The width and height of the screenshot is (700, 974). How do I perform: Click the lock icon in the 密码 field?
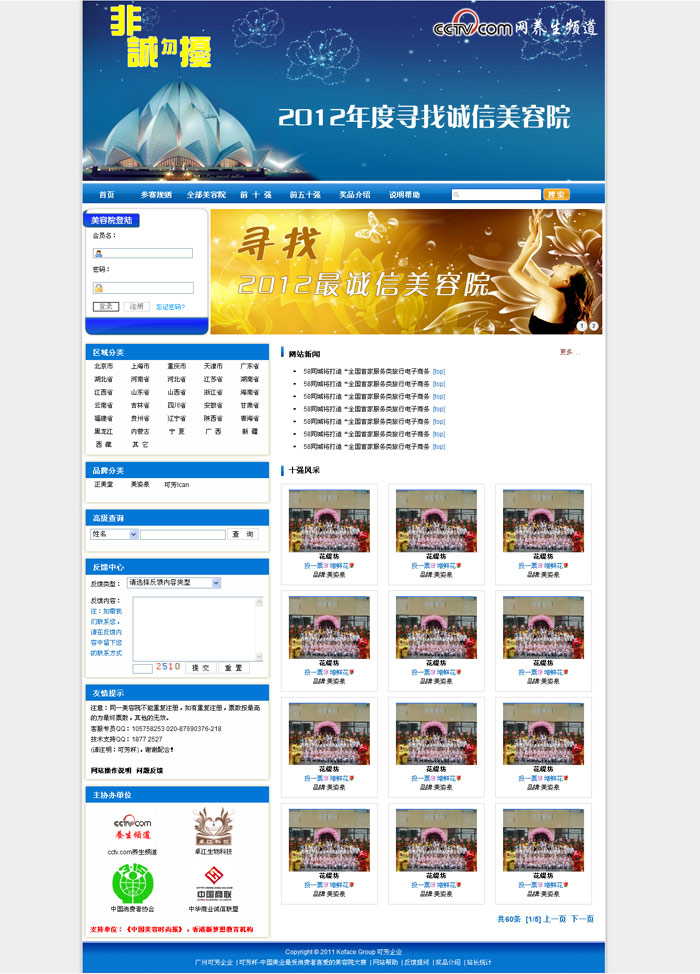tap(99, 288)
